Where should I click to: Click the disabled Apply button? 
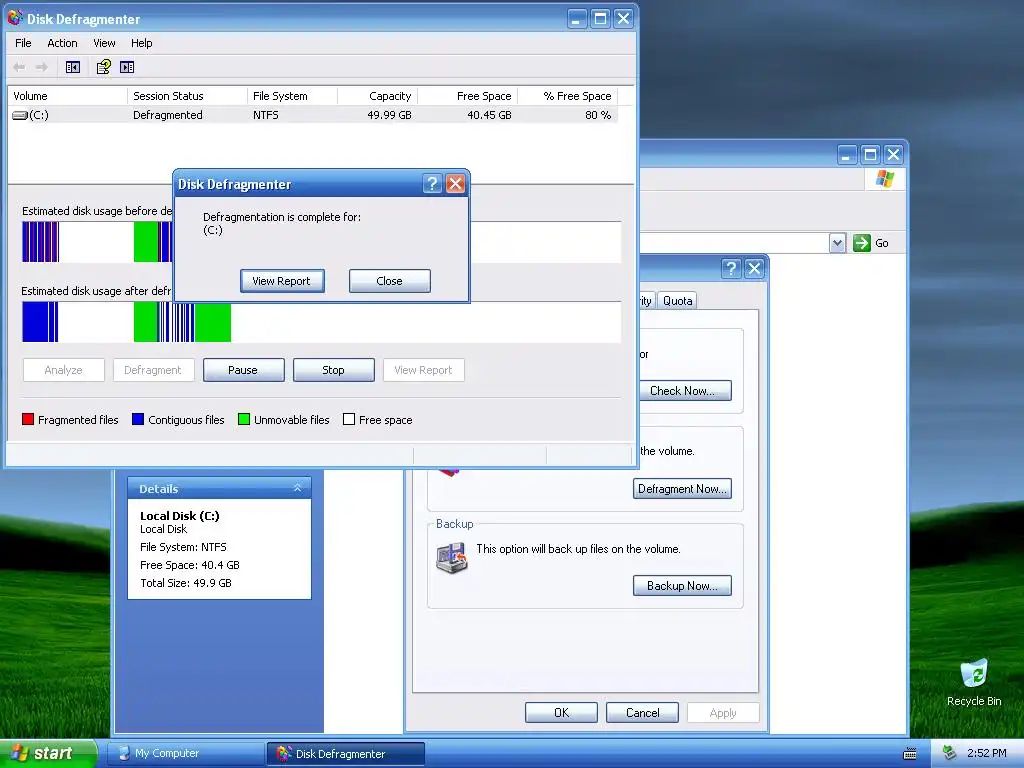[723, 712]
